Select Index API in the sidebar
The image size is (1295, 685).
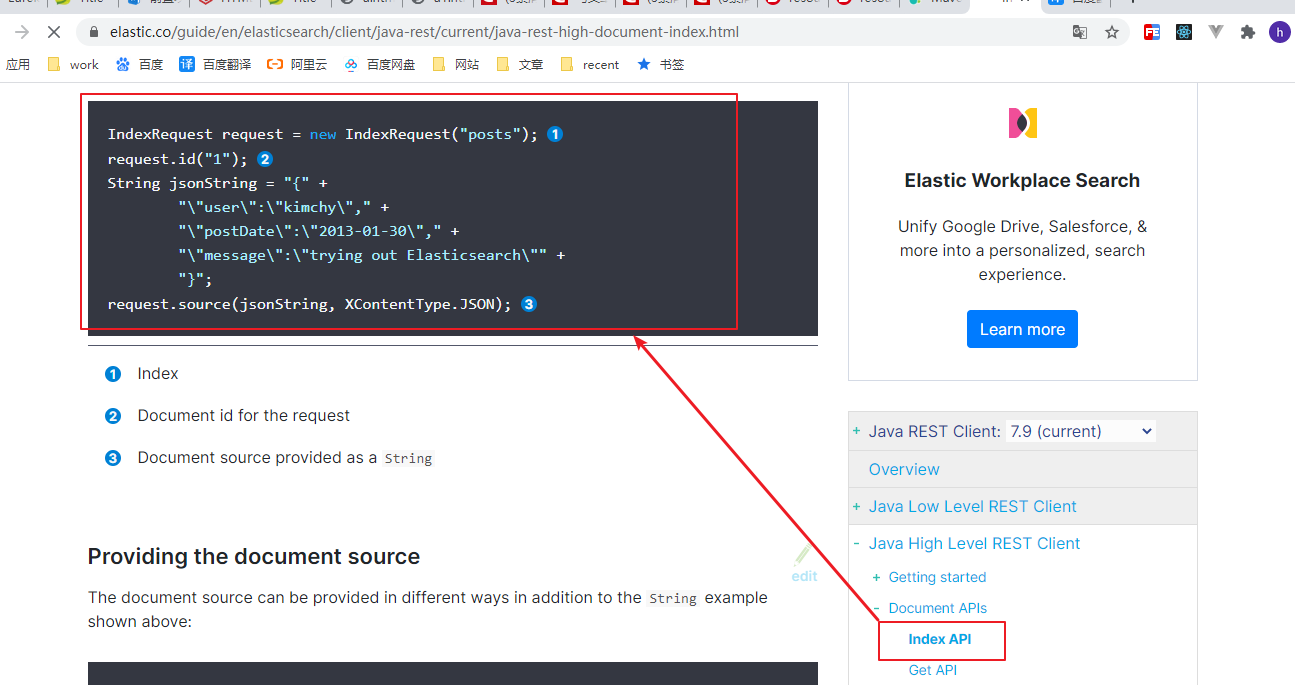pyautogui.click(x=939, y=639)
